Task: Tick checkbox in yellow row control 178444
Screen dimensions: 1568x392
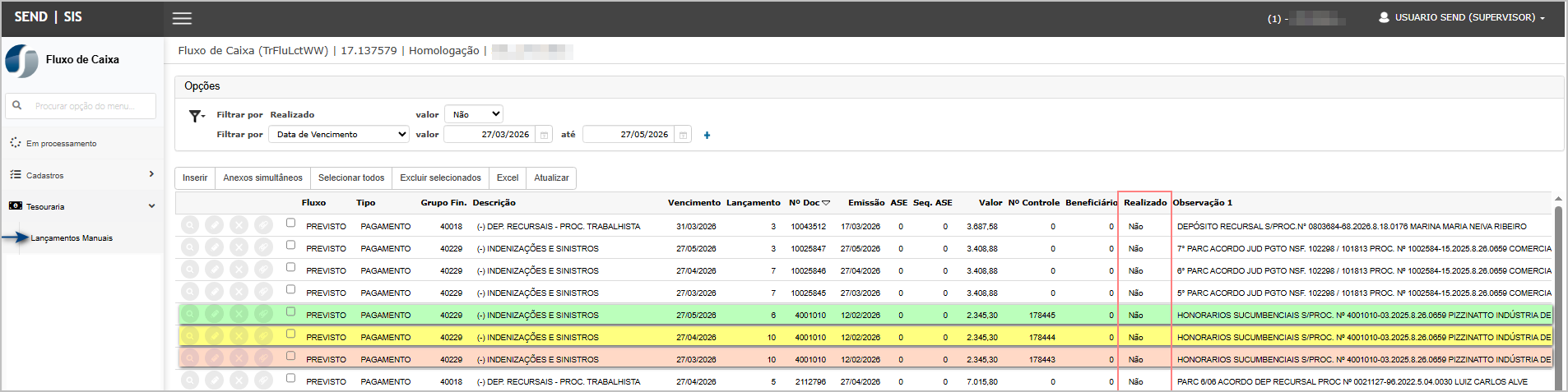Action: (x=290, y=334)
